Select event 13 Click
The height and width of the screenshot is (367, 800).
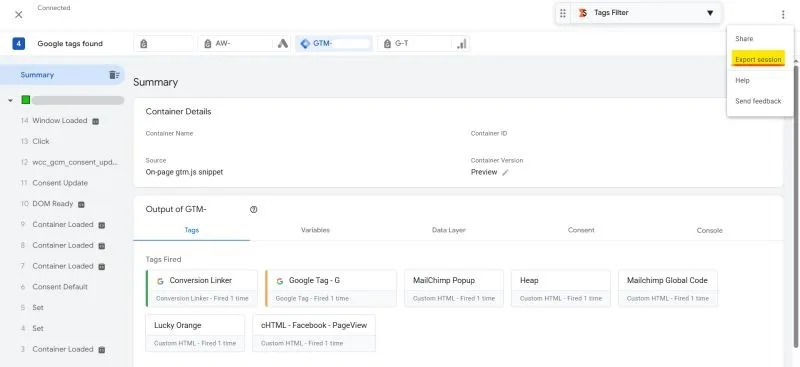(x=36, y=141)
